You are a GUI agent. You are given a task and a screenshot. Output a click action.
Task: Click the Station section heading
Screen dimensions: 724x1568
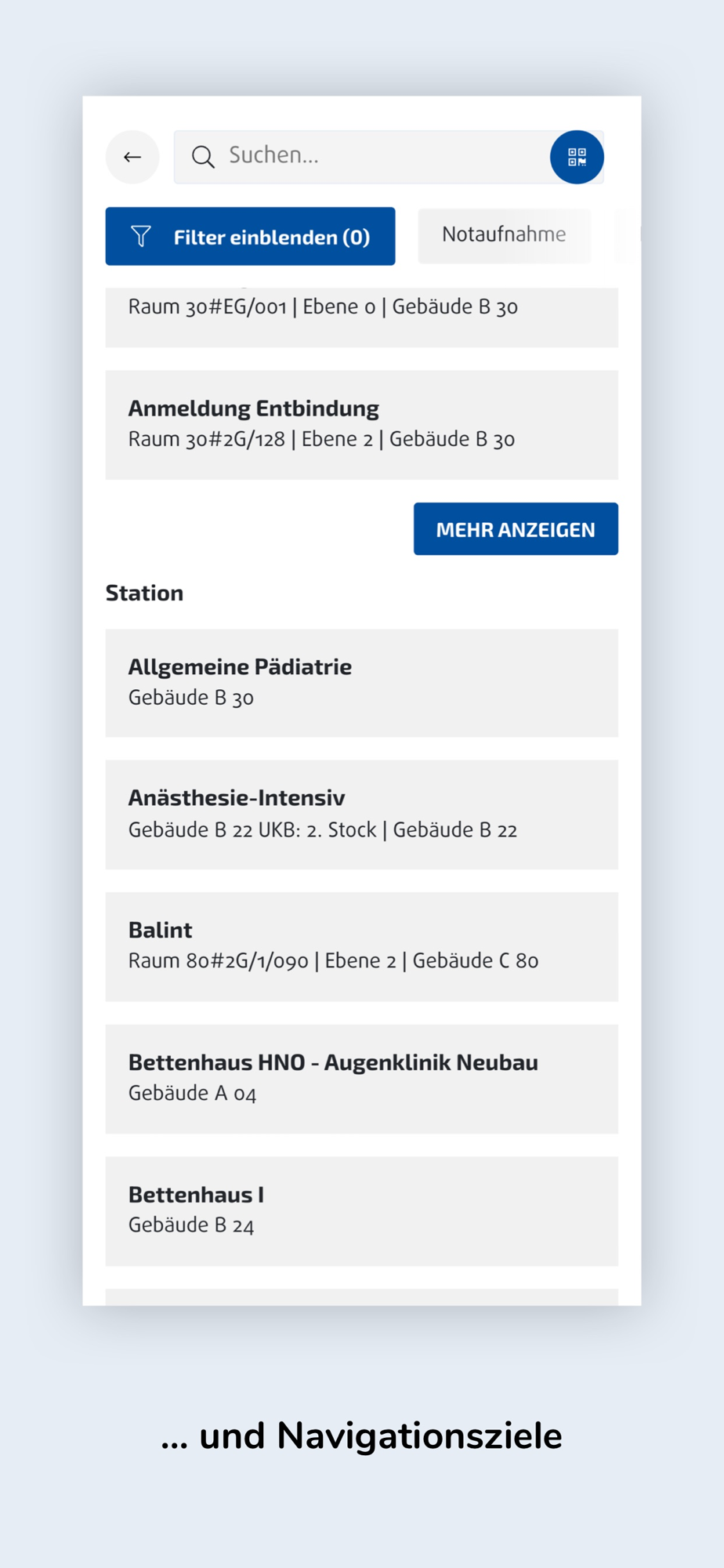click(145, 593)
